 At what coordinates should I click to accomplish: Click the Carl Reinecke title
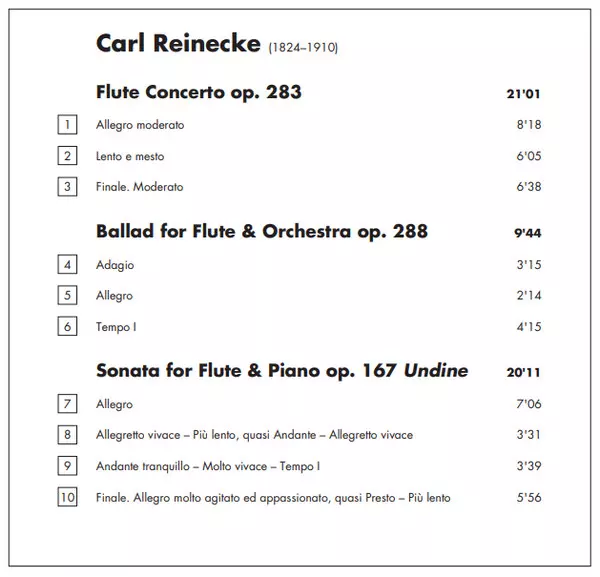[x=179, y=43]
